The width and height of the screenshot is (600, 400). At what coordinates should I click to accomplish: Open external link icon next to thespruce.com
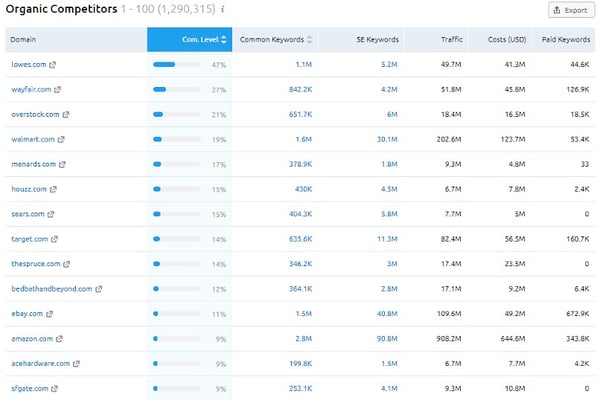[67, 264]
